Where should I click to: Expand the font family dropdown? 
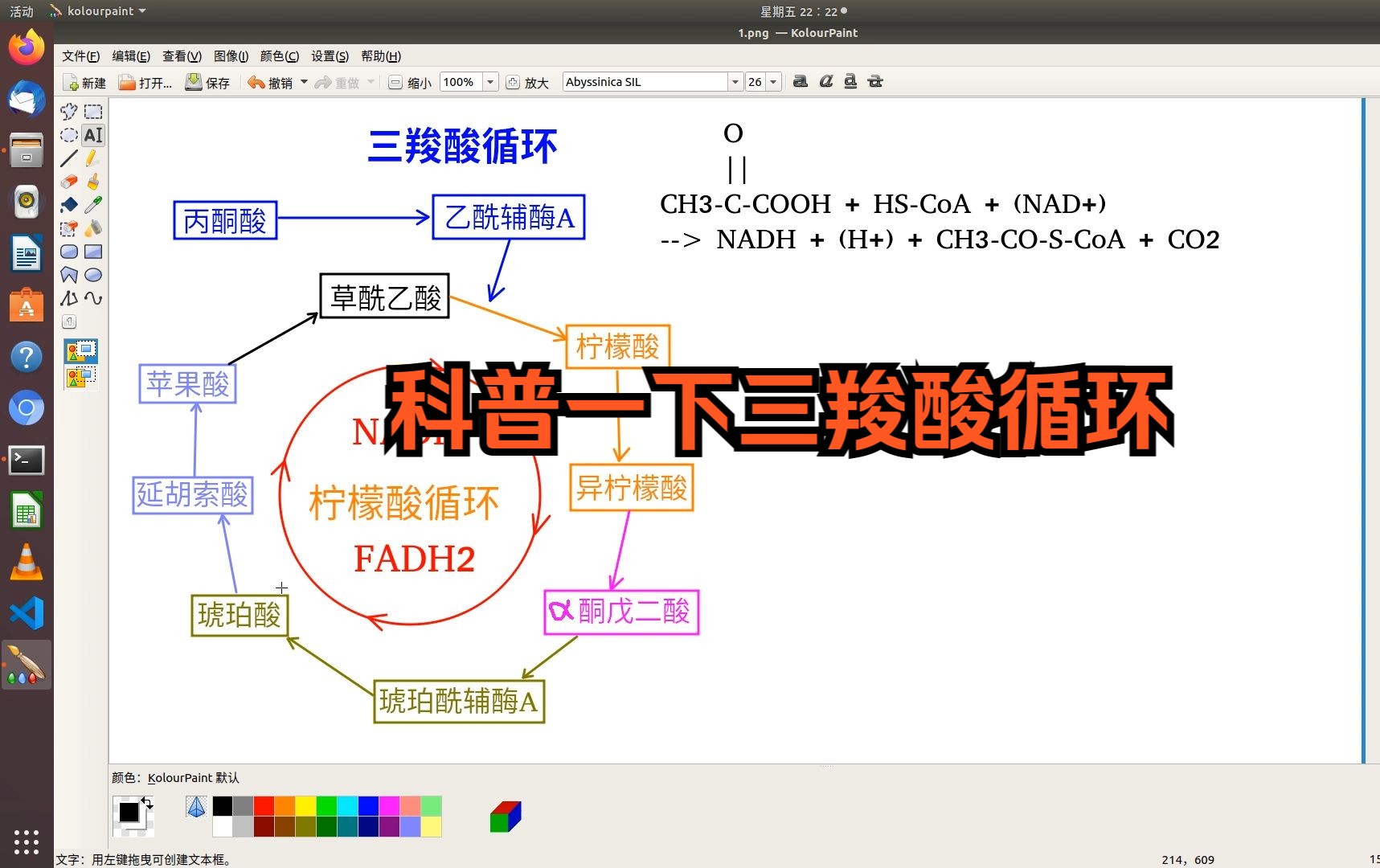point(735,82)
